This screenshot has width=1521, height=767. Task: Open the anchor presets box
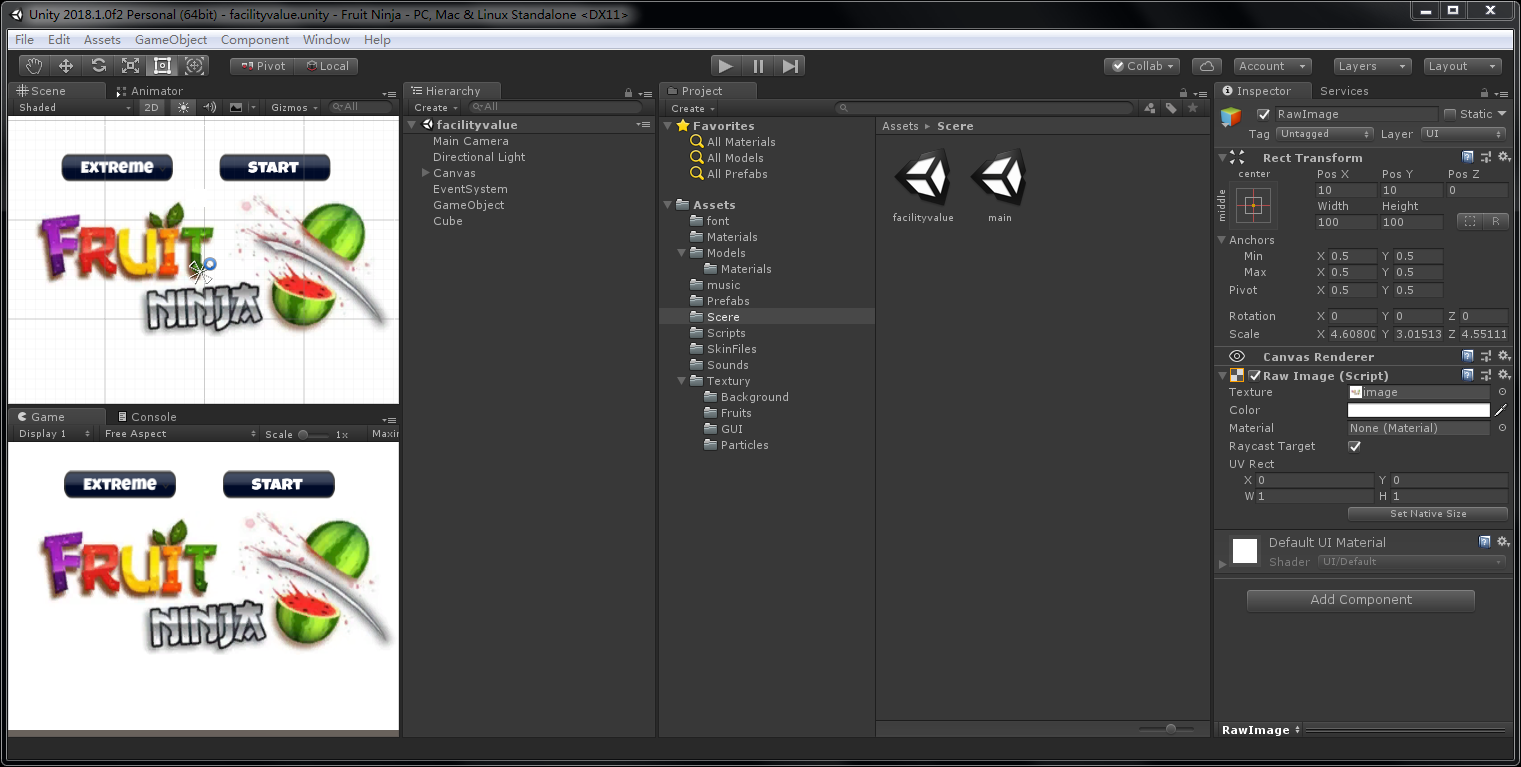coord(1254,205)
